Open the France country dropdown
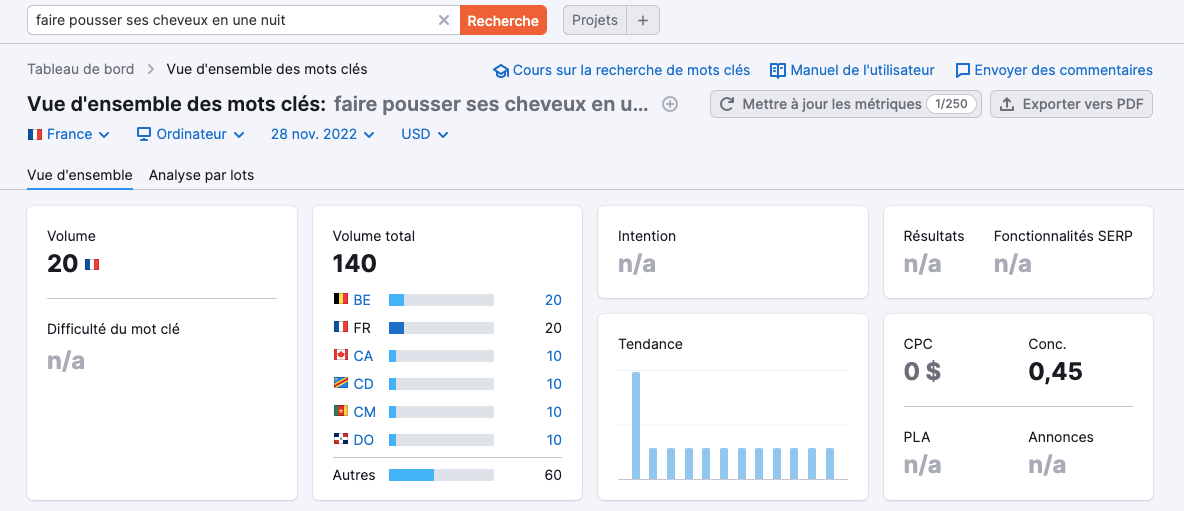The width and height of the screenshot is (1184, 511). click(x=69, y=134)
